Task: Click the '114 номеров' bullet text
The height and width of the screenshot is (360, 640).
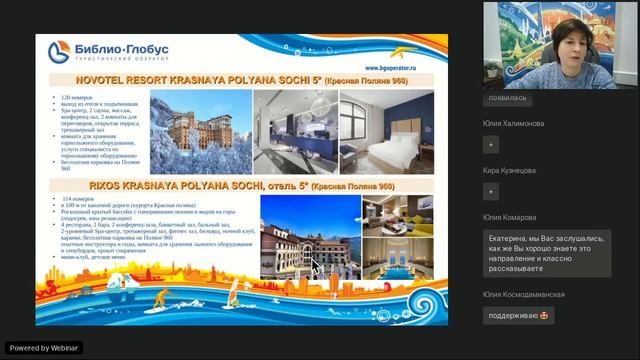Action: point(78,199)
